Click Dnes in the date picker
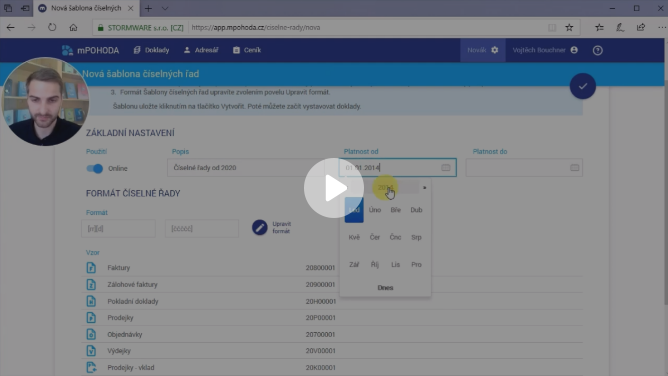The width and height of the screenshot is (668, 376). tap(385, 288)
